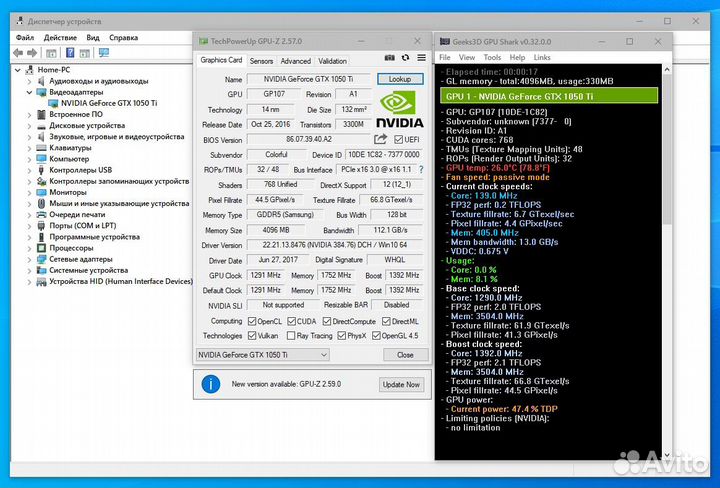Toggle the CUDA checkbox

[x=292, y=321]
